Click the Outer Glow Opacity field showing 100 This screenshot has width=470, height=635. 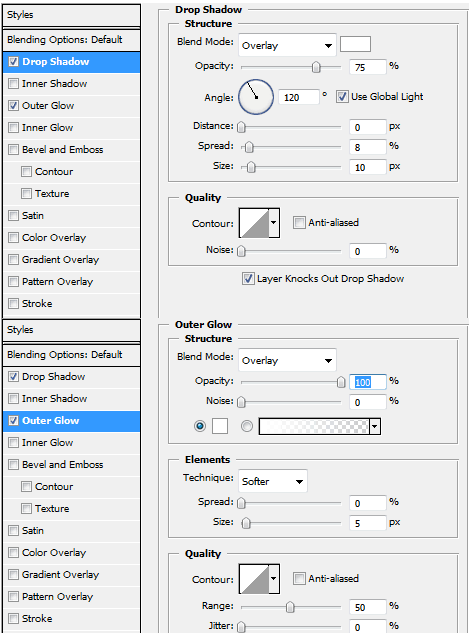click(368, 382)
